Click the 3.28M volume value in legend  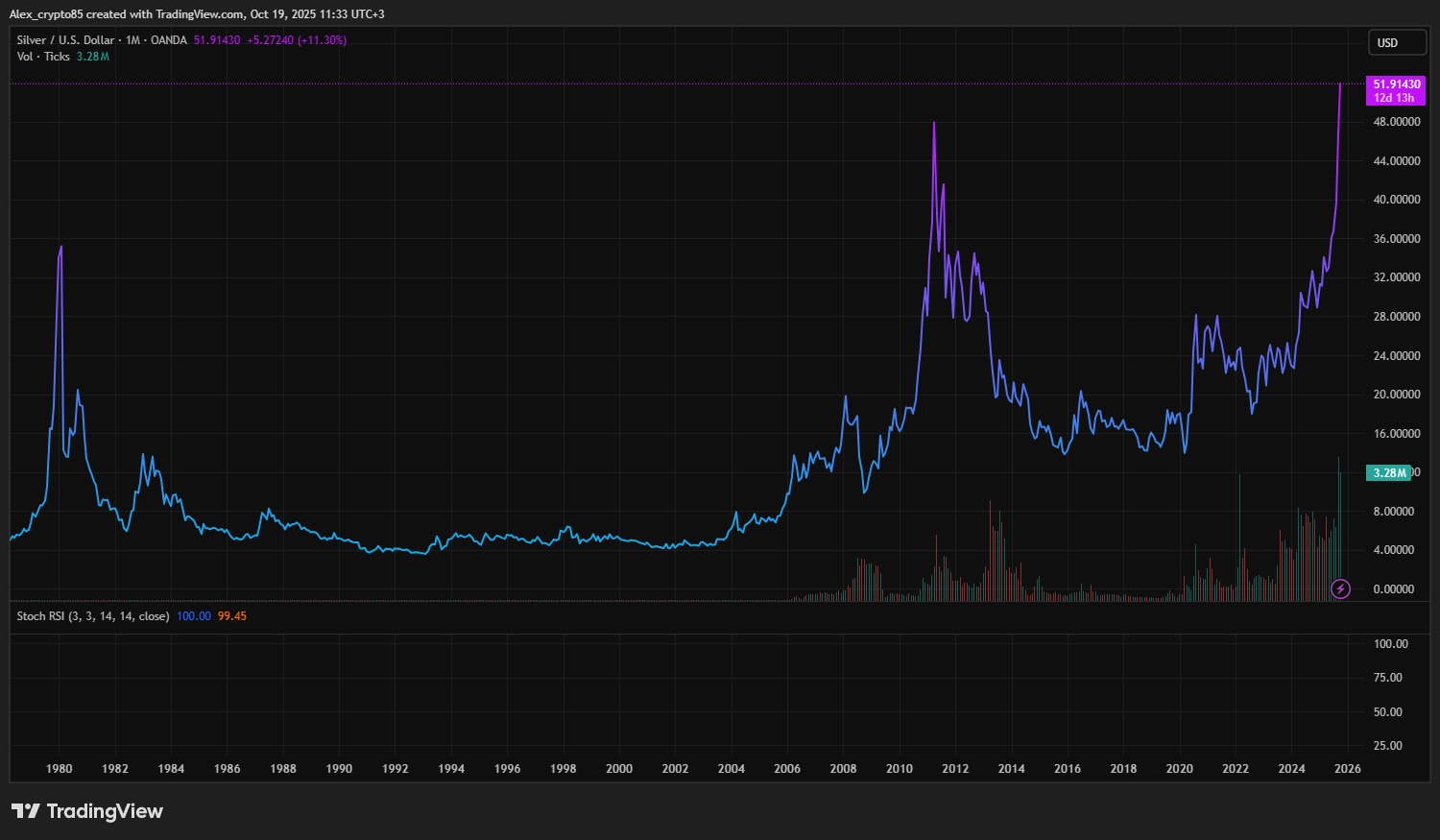93,57
